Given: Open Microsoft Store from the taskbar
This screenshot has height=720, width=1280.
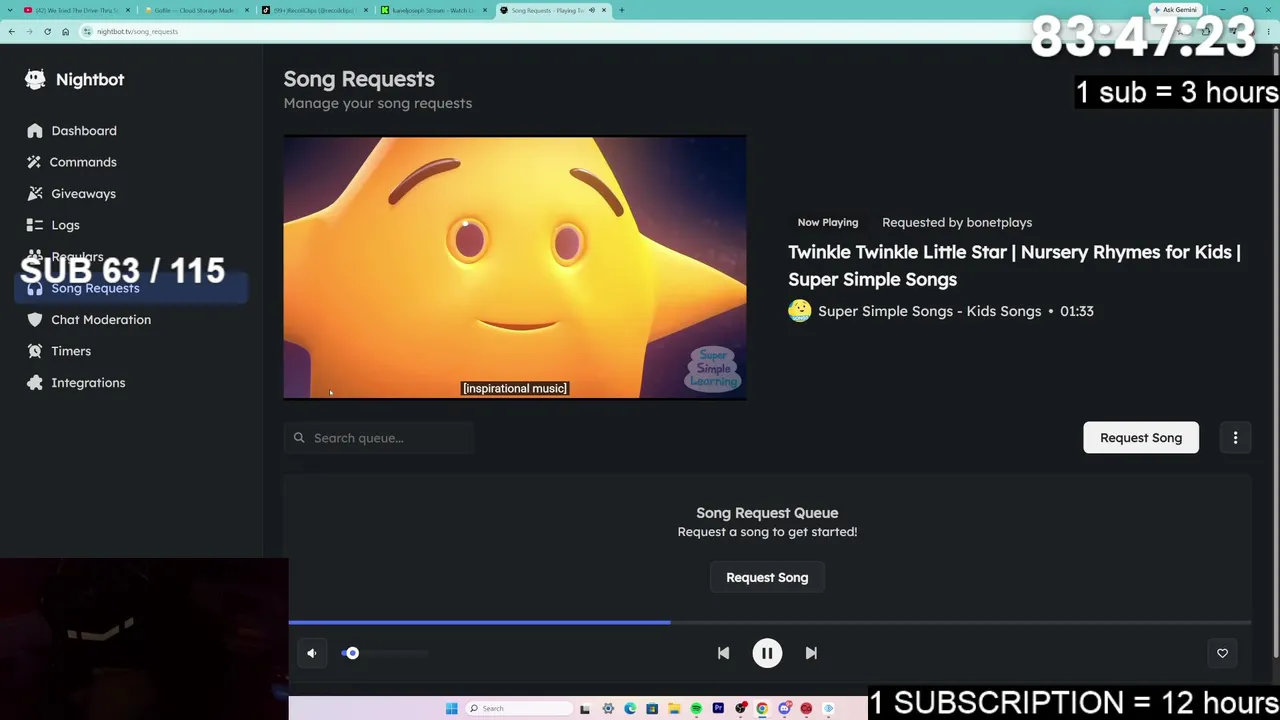Looking at the screenshot, I should pyautogui.click(x=652, y=709).
